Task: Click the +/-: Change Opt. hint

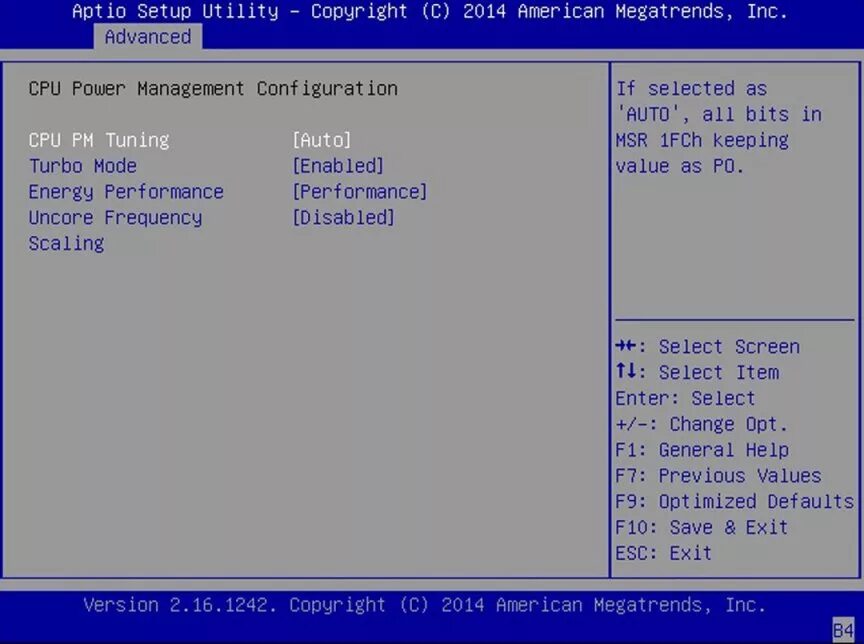Action: point(702,424)
